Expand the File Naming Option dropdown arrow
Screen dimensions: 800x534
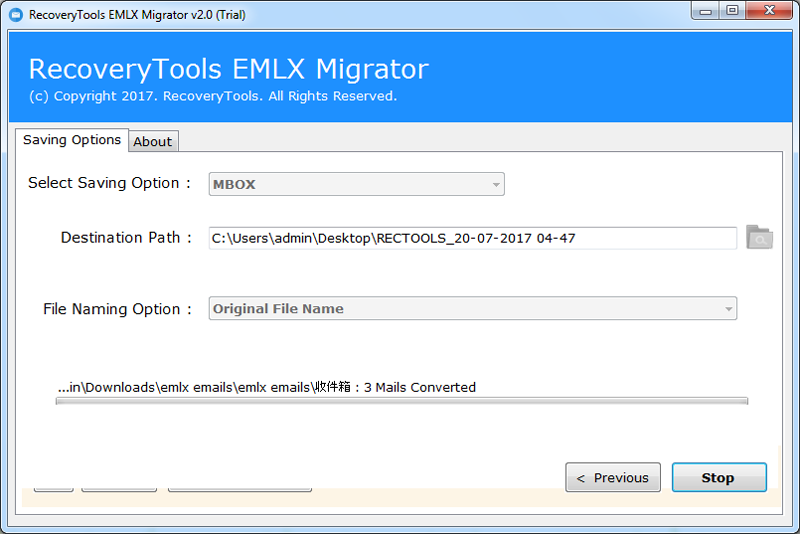(728, 309)
